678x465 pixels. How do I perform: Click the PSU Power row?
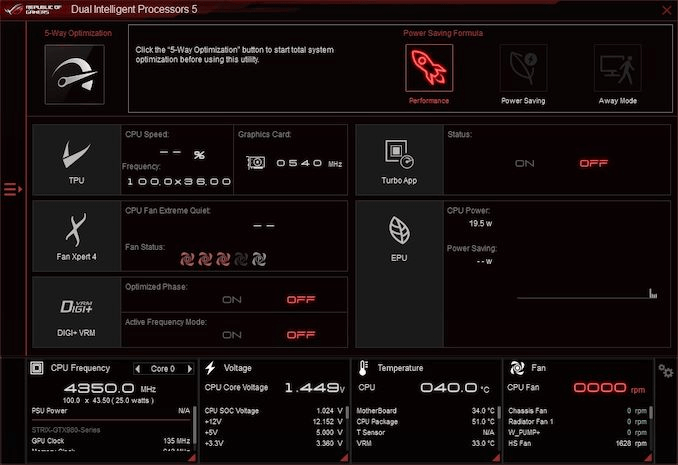coord(111,411)
